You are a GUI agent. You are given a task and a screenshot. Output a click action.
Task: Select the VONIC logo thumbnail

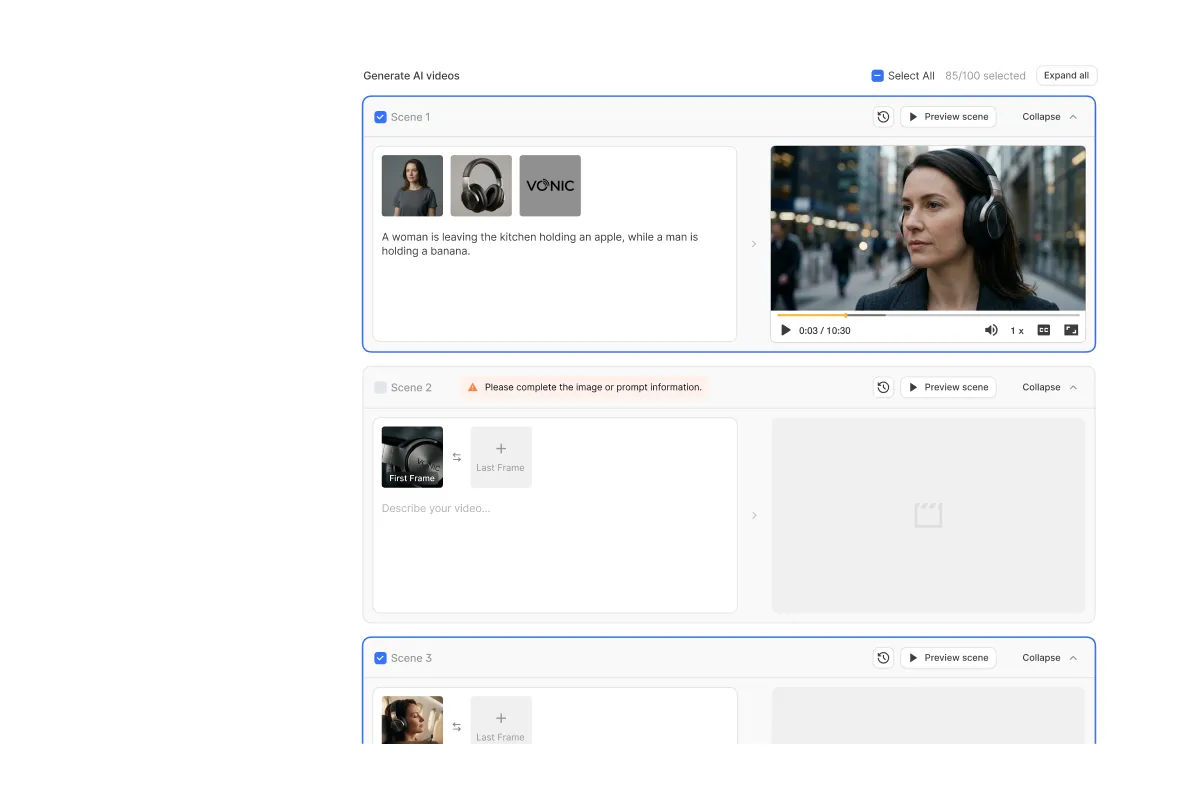click(x=550, y=186)
